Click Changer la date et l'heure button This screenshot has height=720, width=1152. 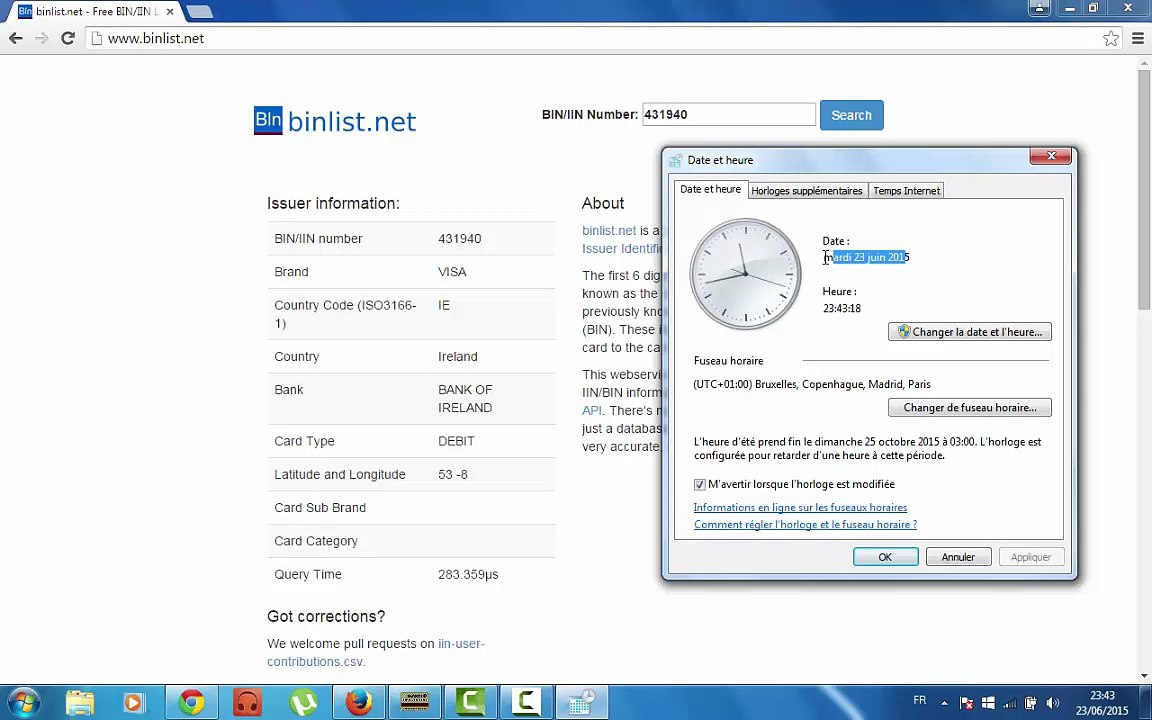970,332
